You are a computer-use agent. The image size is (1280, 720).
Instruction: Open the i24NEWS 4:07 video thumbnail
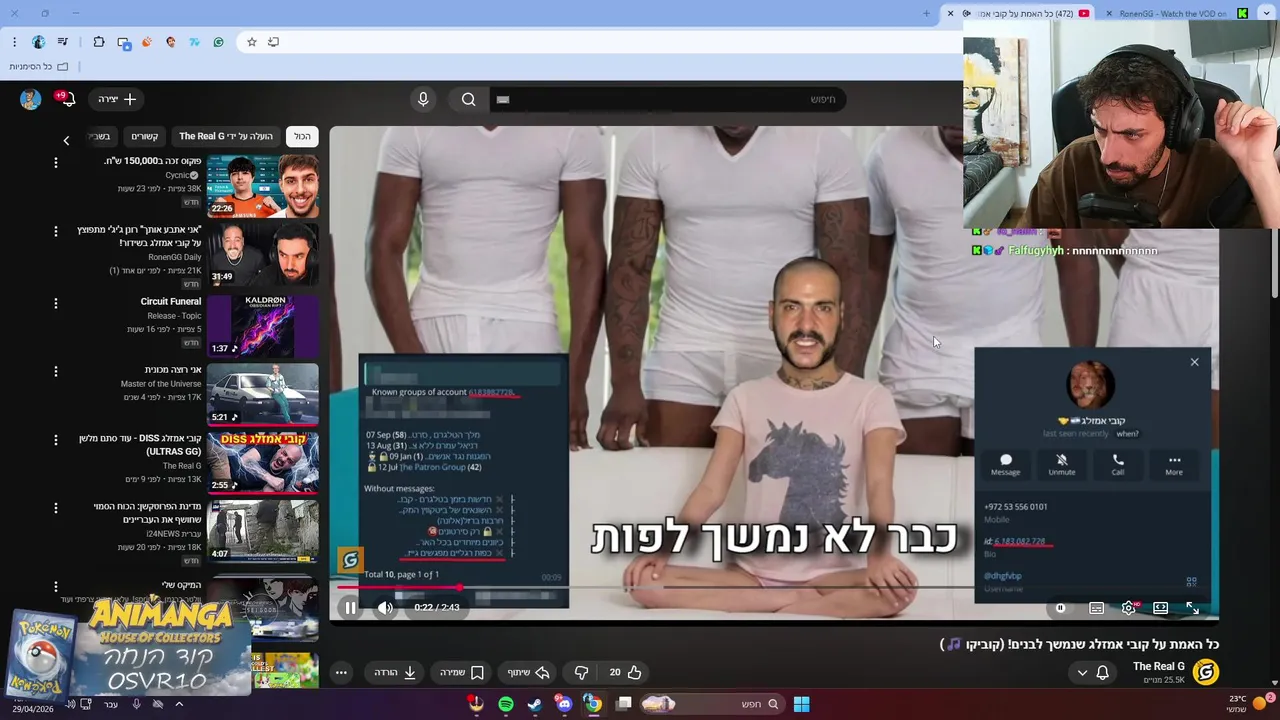[263, 530]
